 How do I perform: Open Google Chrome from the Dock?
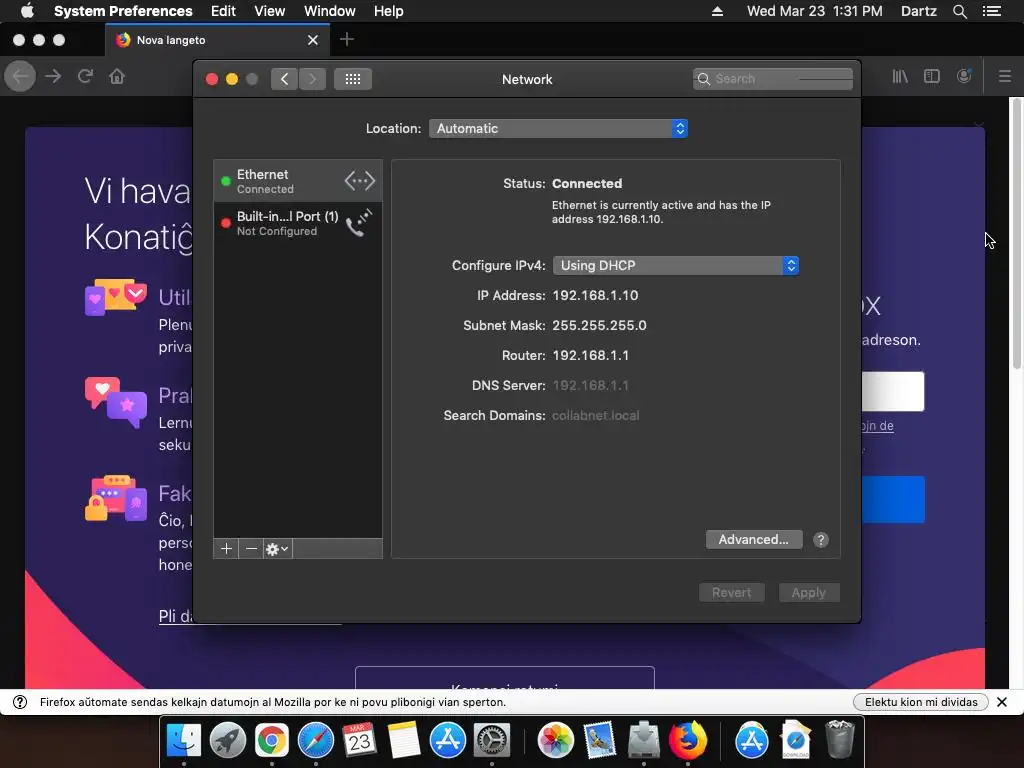pyautogui.click(x=272, y=740)
